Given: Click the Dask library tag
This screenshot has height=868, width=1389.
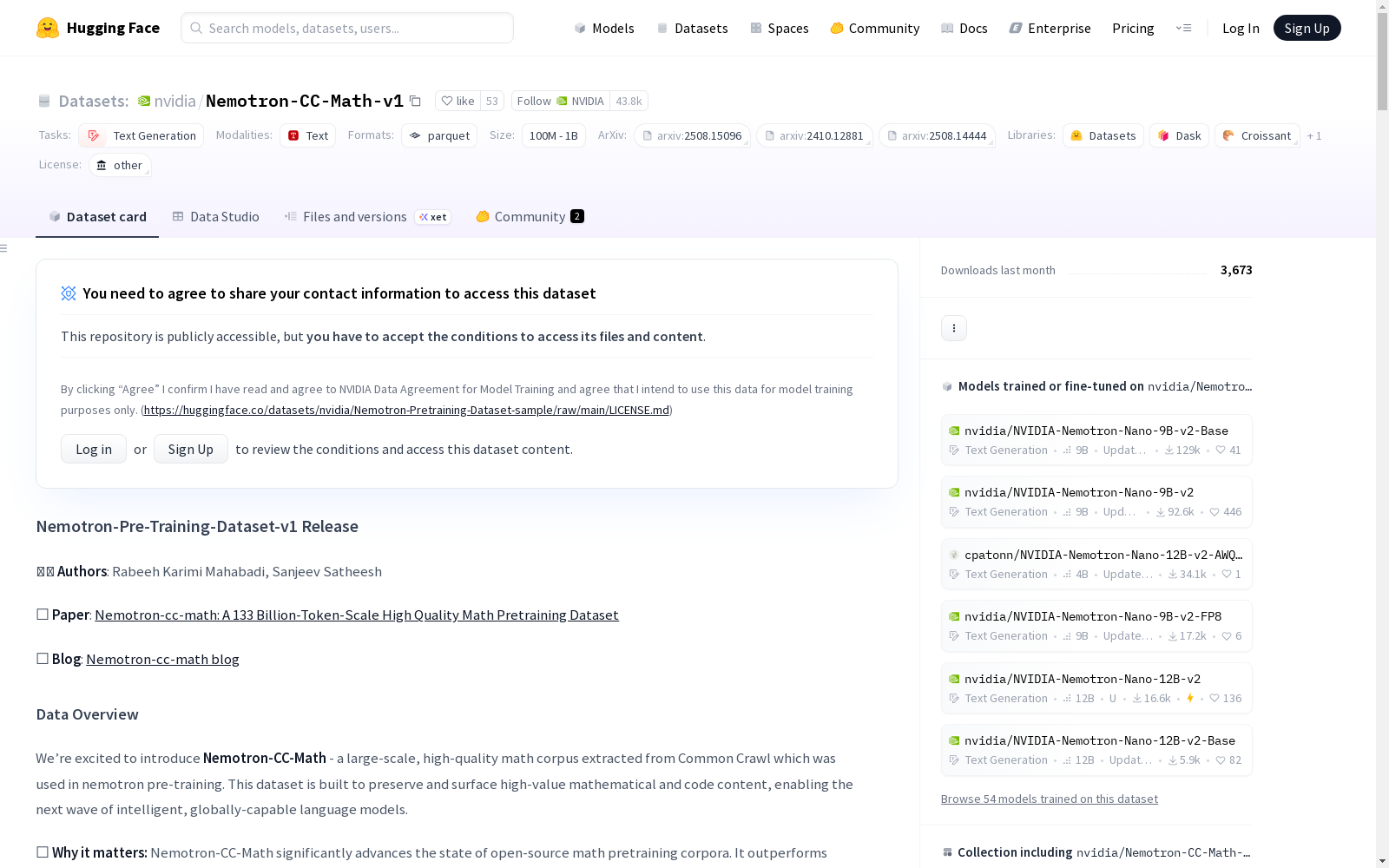Looking at the screenshot, I should pos(1179,135).
